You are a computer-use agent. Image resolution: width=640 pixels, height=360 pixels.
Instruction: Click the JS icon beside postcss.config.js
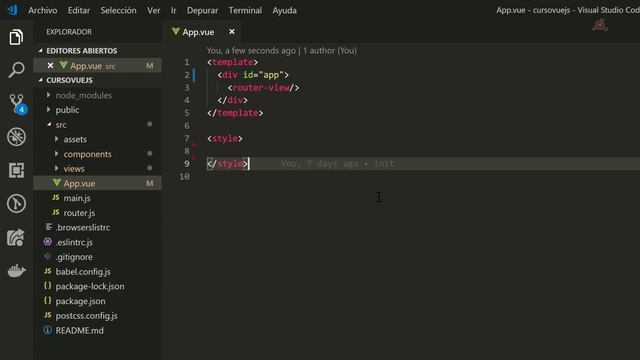tap(48, 315)
